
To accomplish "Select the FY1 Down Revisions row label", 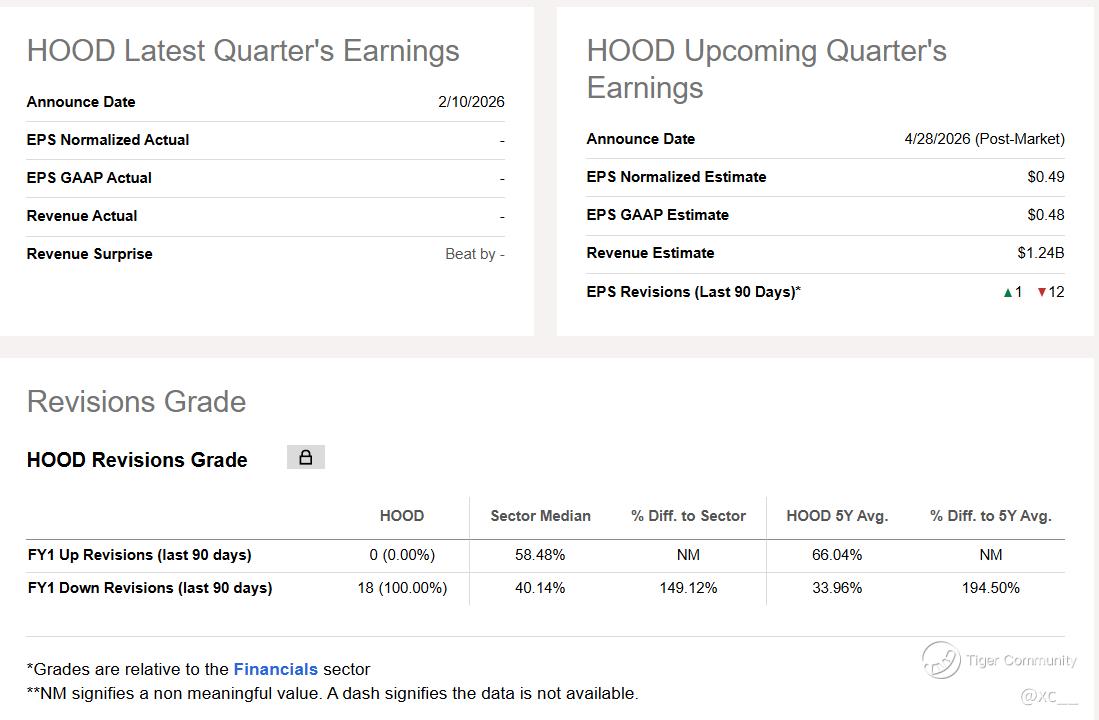I will (149, 588).
